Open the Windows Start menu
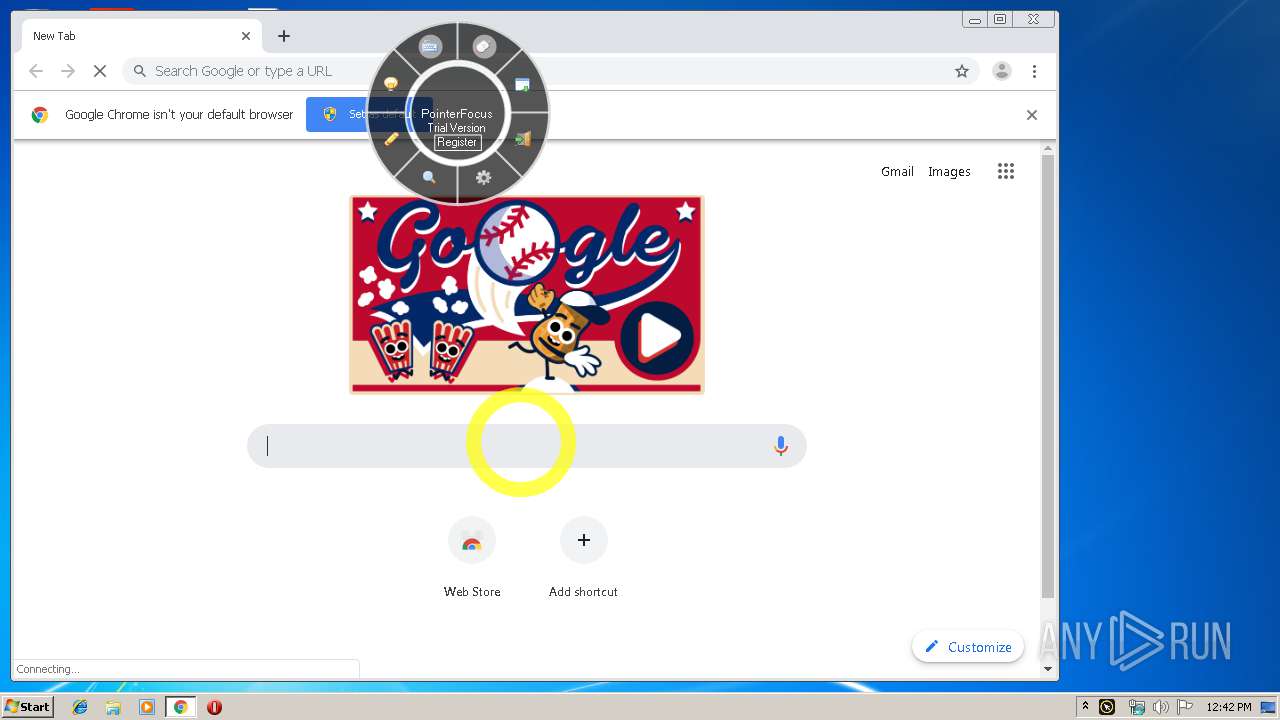Viewport: 1280px width, 720px height. [28, 707]
